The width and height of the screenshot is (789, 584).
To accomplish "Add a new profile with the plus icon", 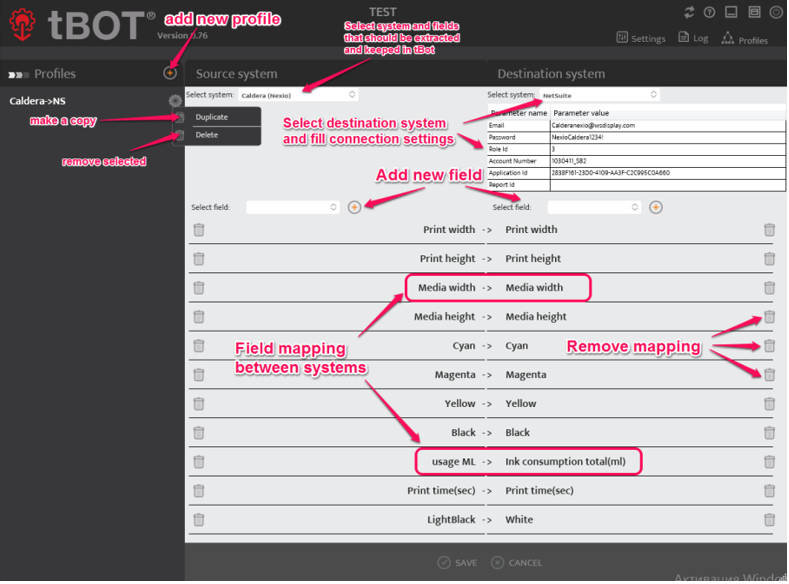I will [170, 73].
